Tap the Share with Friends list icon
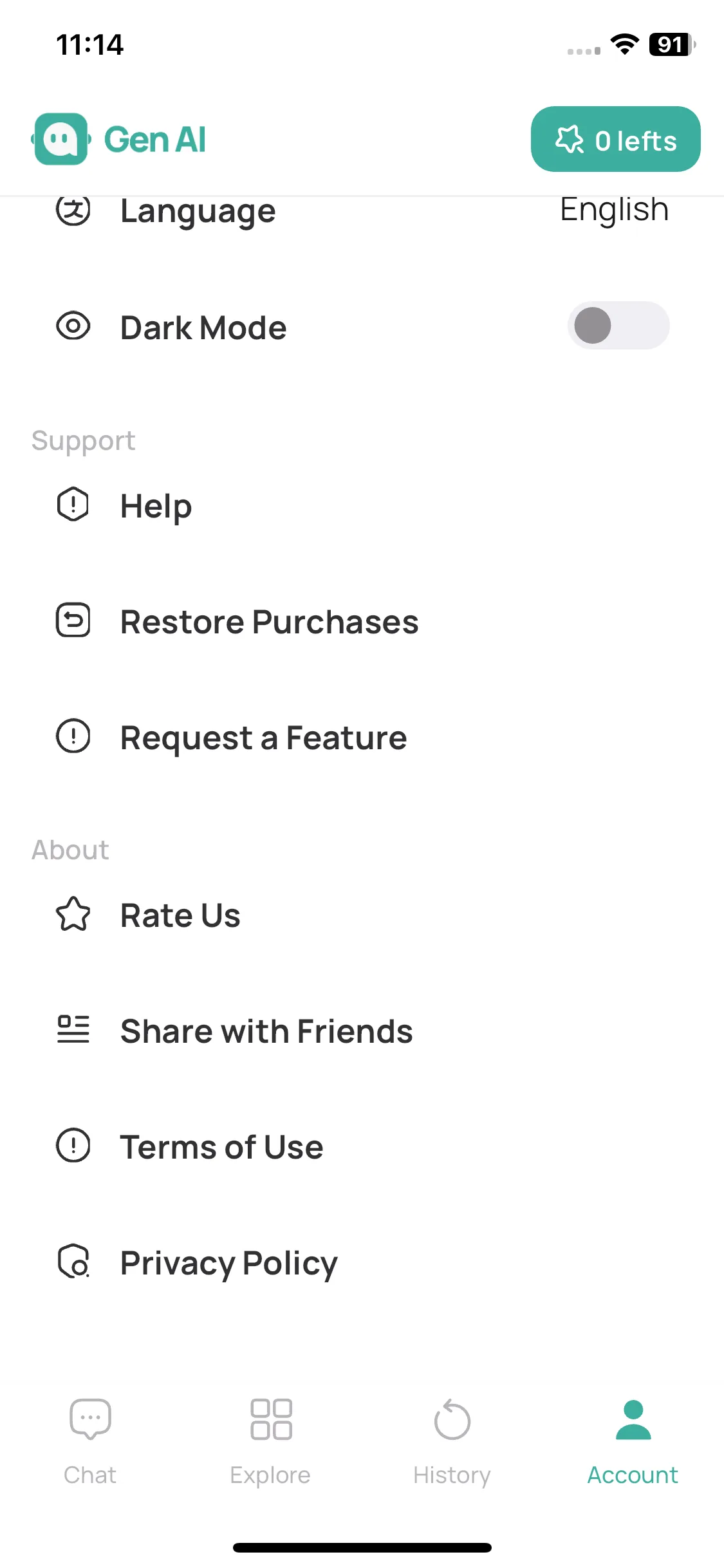Screen dimensions: 724x1568 73,1029
